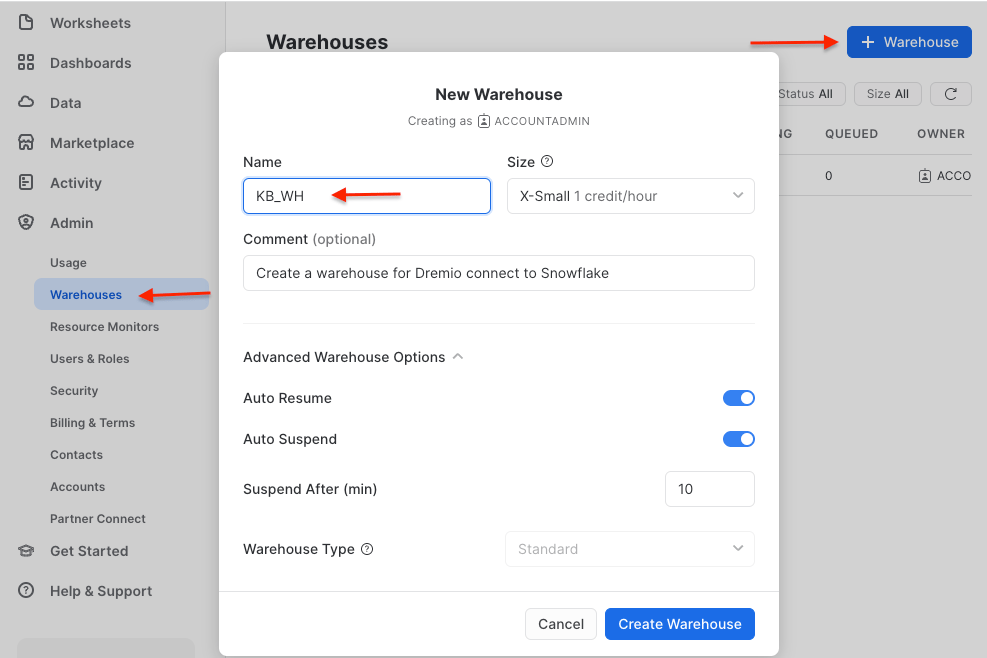Open the Activity icon in the sidebar
The height and width of the screenshot is (658, 987).
(24, 182)
